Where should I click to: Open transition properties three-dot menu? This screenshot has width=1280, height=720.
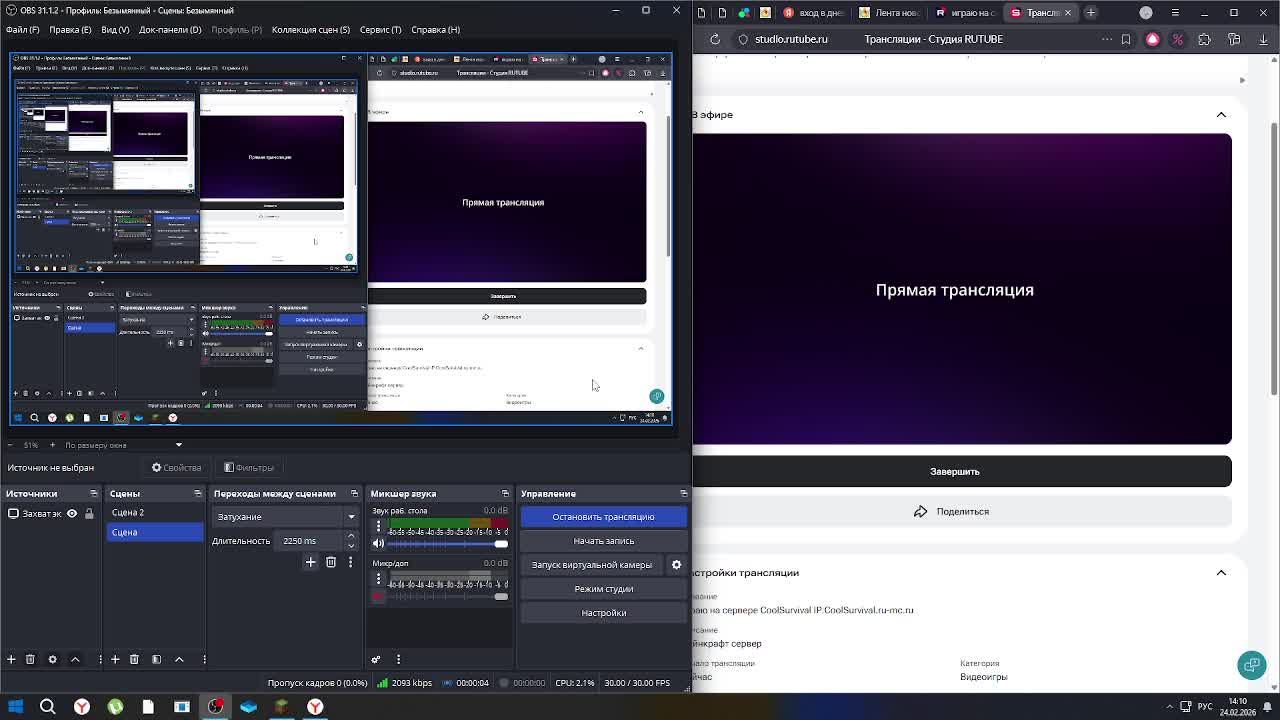pos(350,562)
